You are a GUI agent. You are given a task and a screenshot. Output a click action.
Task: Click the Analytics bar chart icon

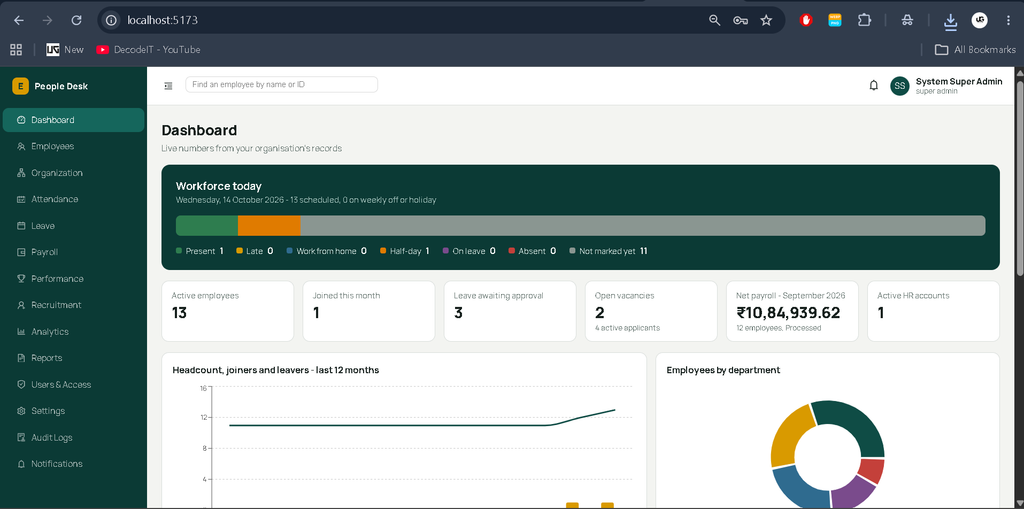pos(21,332)
